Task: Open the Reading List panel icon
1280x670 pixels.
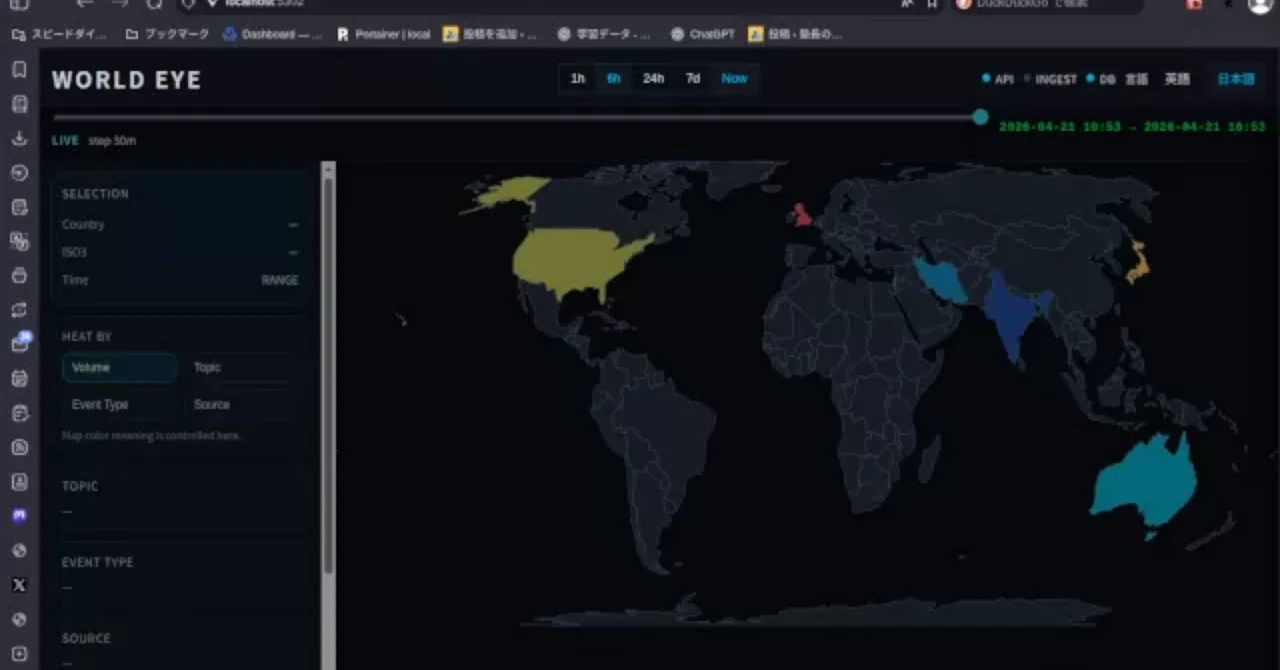Action: (x=19, y=104)
